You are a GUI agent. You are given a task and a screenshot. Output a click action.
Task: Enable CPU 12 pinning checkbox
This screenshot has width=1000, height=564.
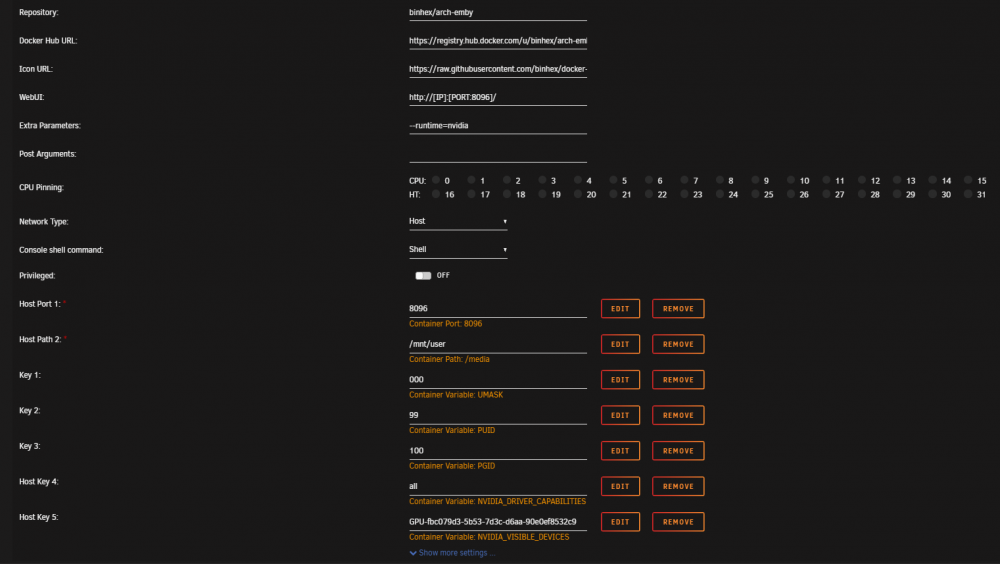click(x=862, y=181)
